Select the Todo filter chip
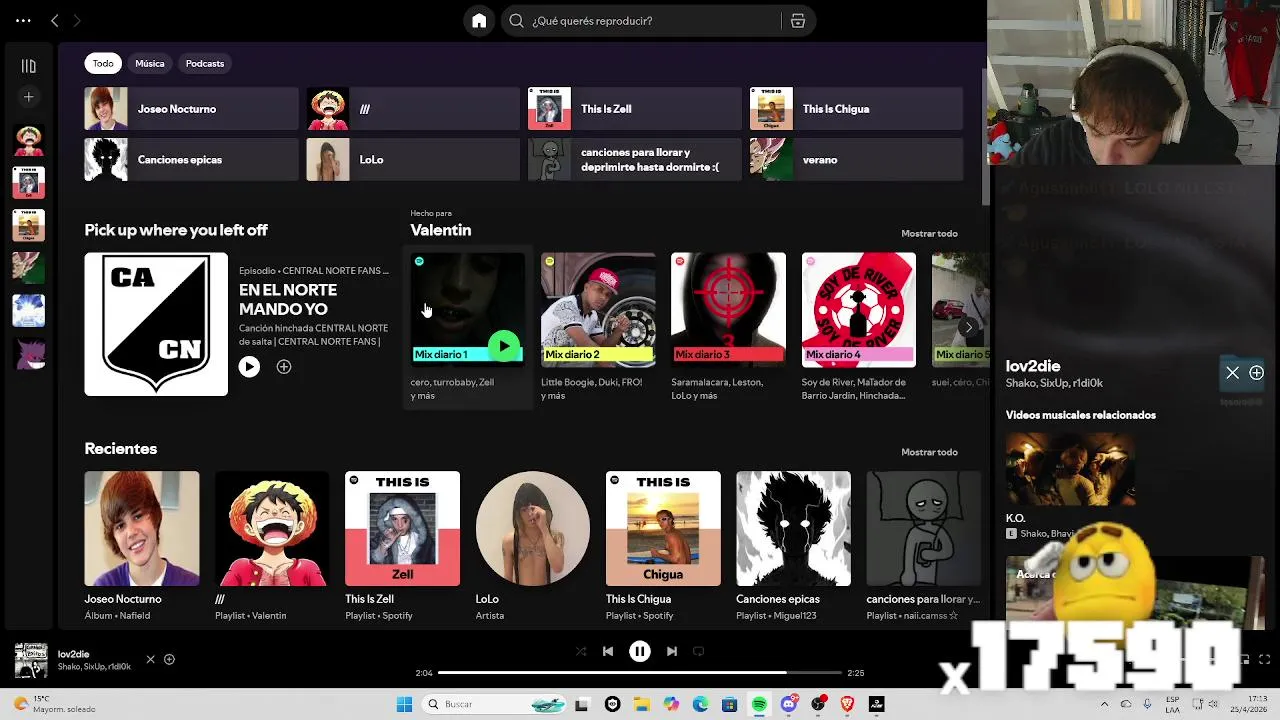 click(x=103, y=63)
